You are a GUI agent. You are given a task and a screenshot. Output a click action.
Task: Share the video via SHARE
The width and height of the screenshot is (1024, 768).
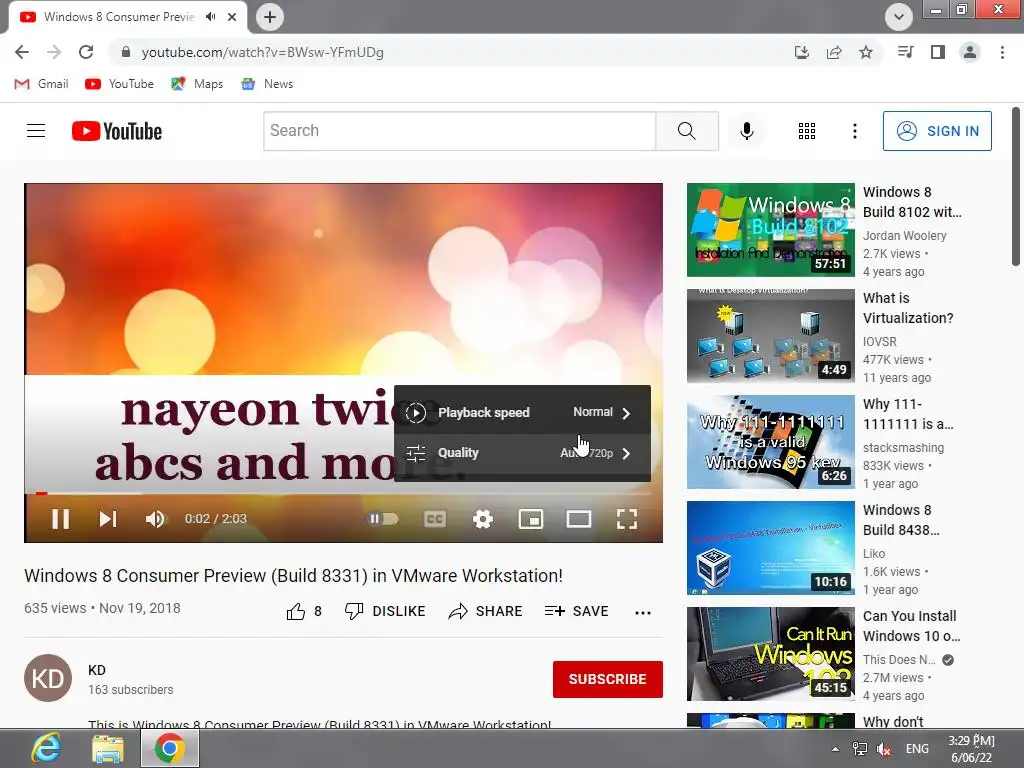click(x=485, y=611)
